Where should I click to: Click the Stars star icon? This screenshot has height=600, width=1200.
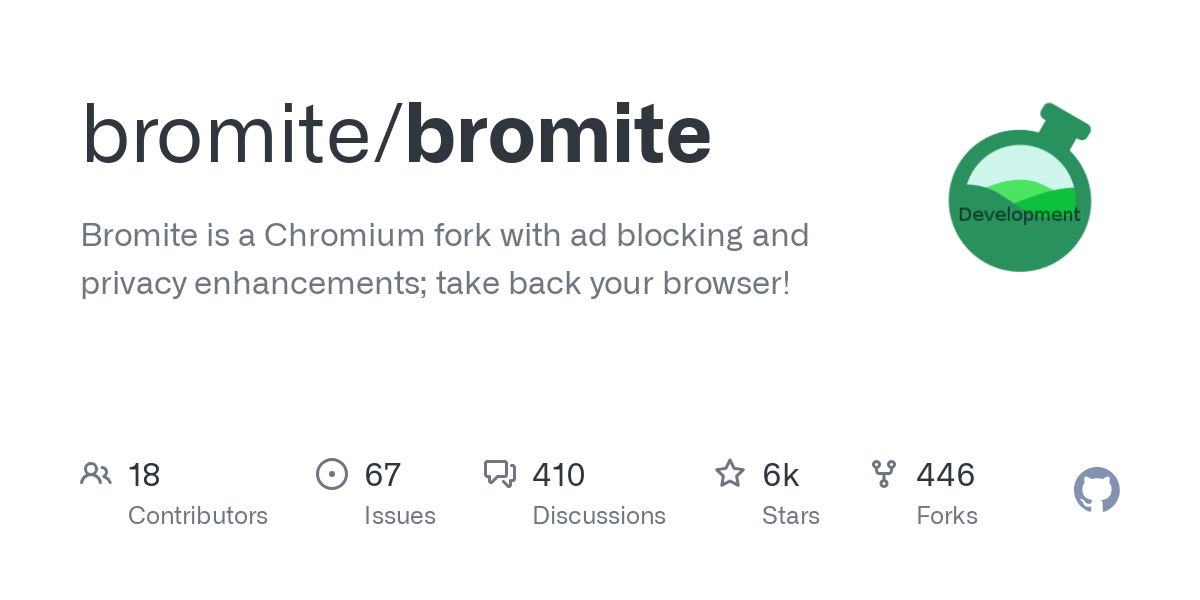point(730,473)
